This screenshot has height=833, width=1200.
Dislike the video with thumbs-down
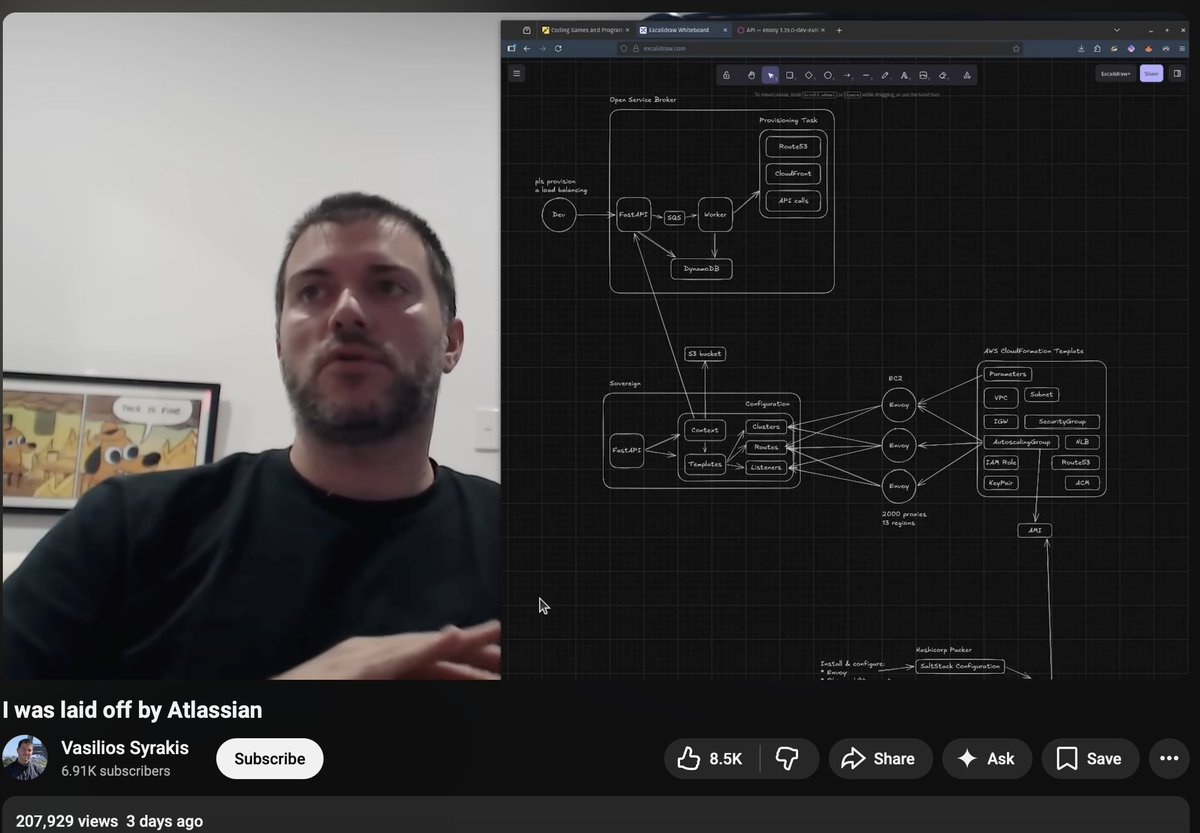tap(787, 759)
